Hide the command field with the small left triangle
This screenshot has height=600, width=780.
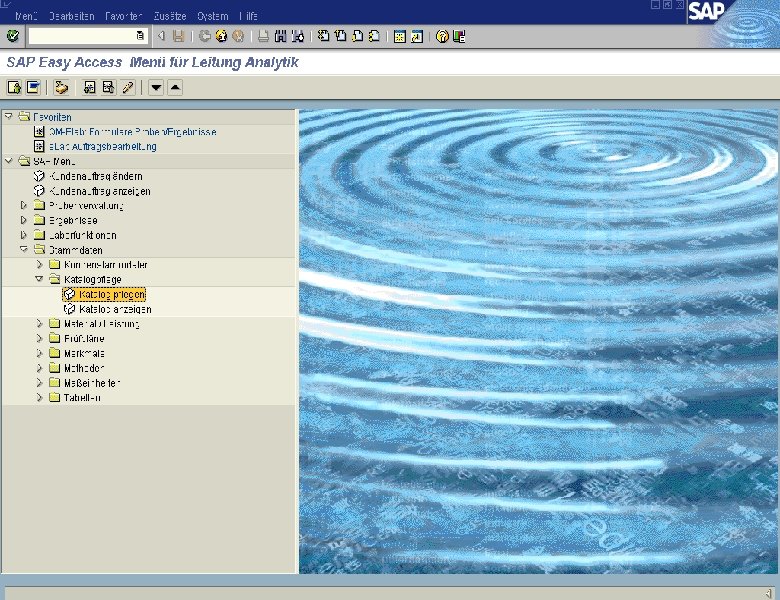161,36
